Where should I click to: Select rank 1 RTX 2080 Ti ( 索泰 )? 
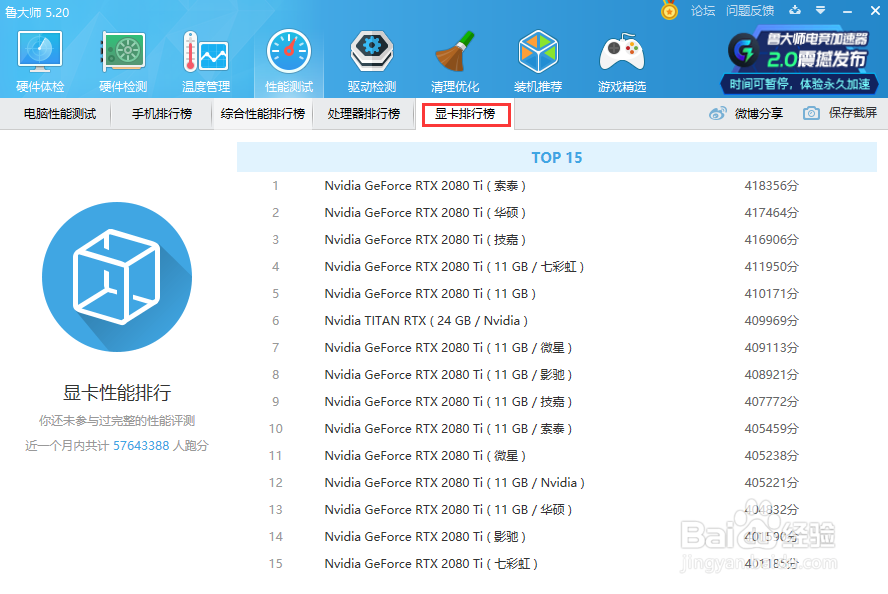(x=557, y=186)
